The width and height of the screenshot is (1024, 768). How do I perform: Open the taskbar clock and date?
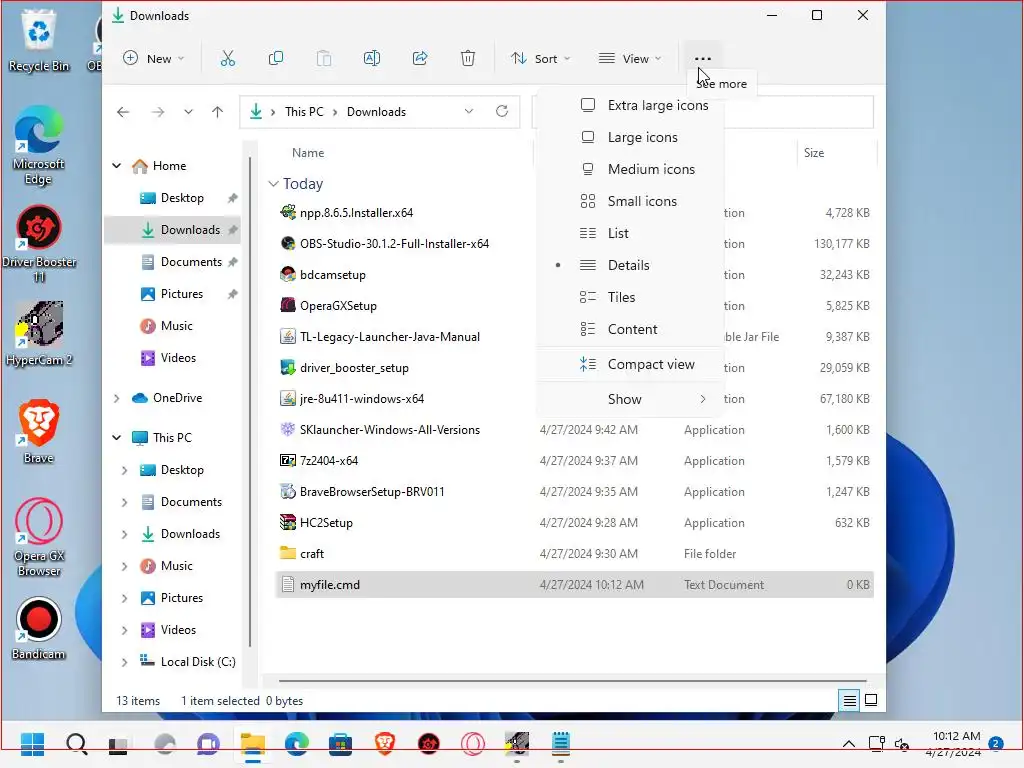click(956, 744)
